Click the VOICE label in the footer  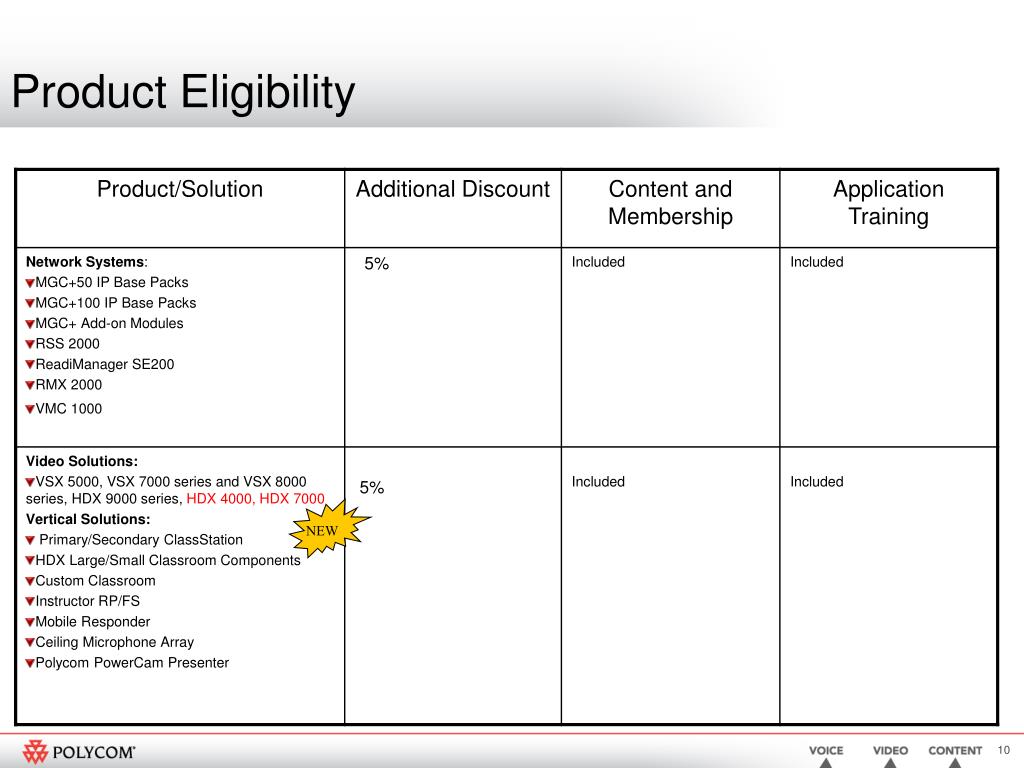(826, 751)
